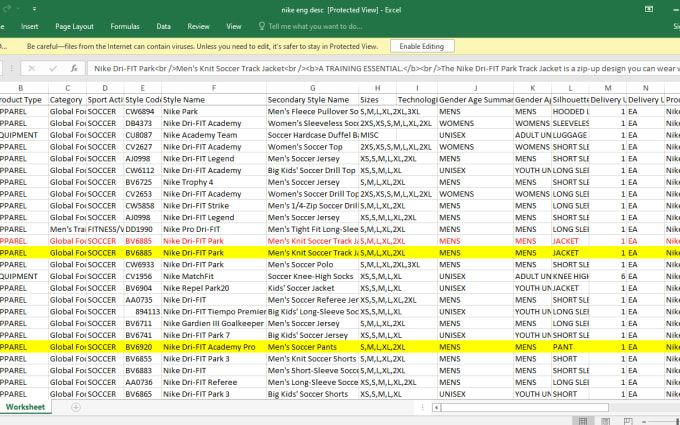The height and width of the screenshot is (425, 680).
Task: Click the zoom slider track
Action: 664,422
